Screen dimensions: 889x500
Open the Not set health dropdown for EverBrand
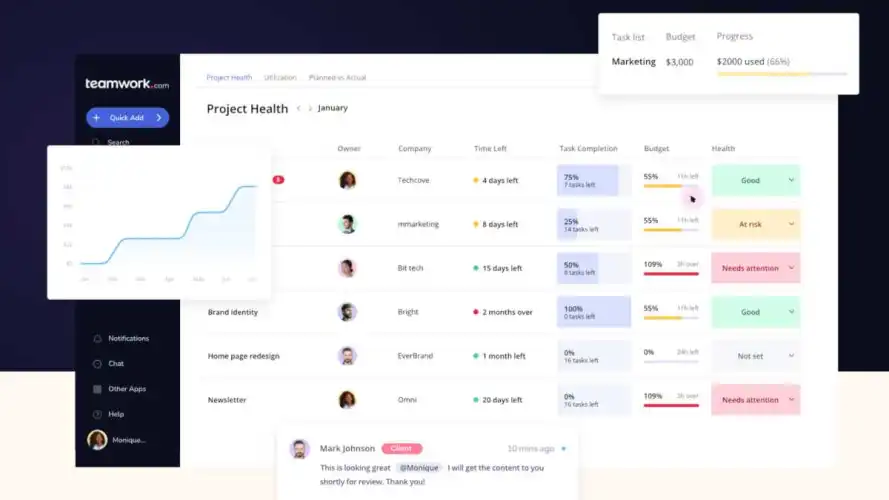(x=792, y=356)
